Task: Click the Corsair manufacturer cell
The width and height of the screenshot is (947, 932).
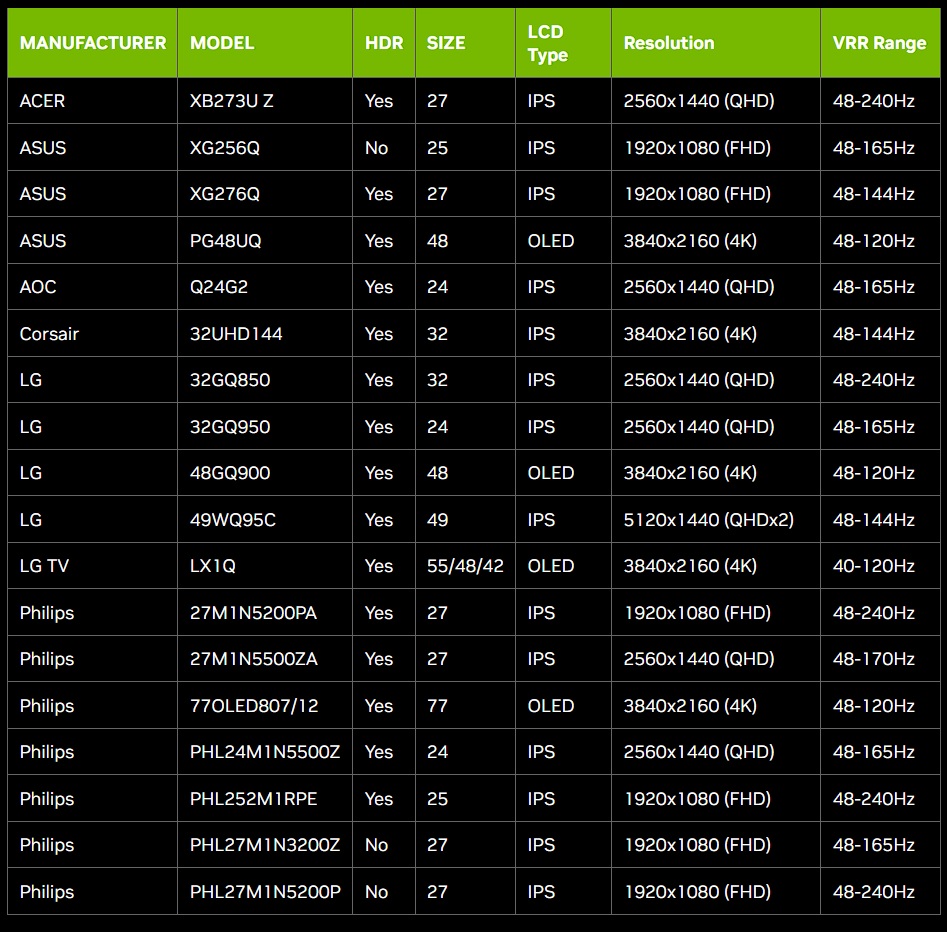Action: (92, 333)
